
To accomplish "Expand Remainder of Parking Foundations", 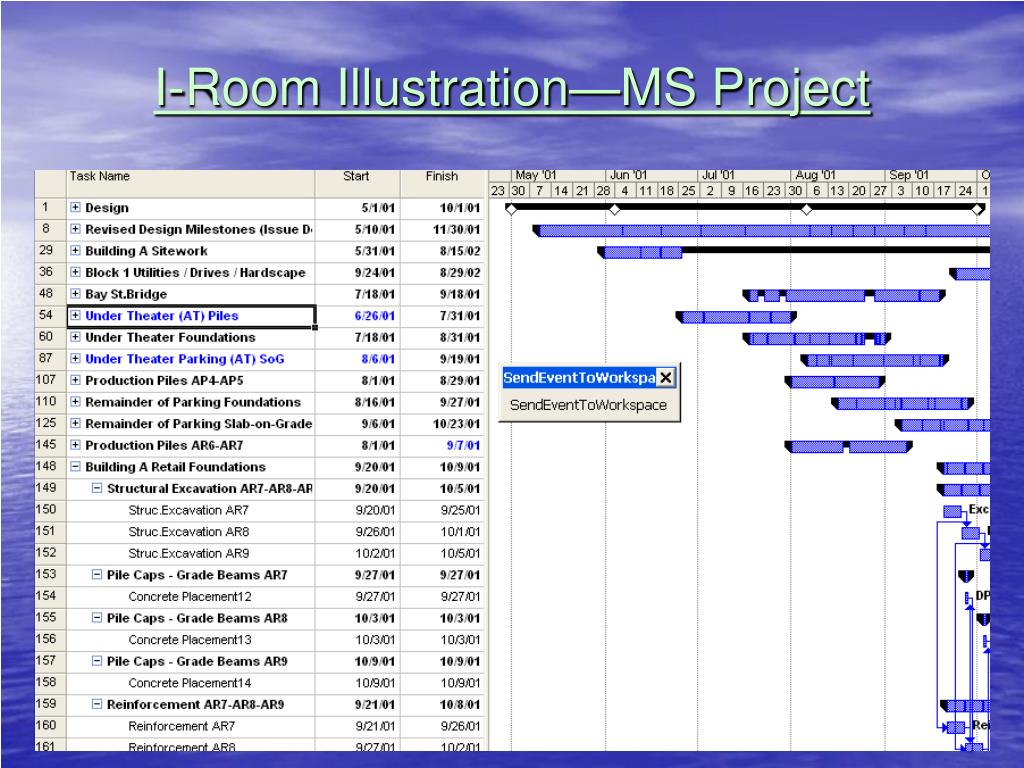I will pos(75,401).
